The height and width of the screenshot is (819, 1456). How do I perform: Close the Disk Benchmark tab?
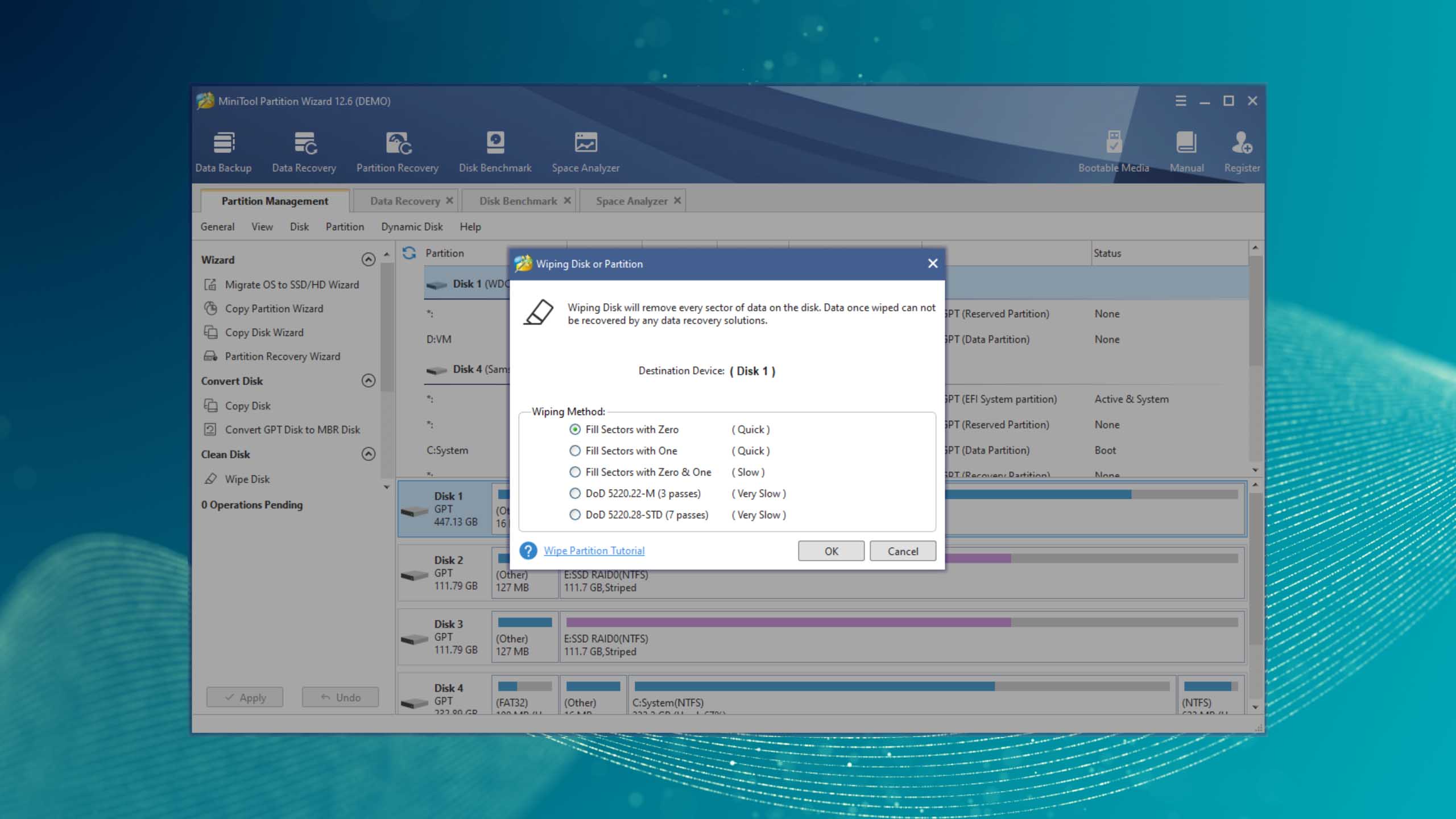(x=567, y=200)
